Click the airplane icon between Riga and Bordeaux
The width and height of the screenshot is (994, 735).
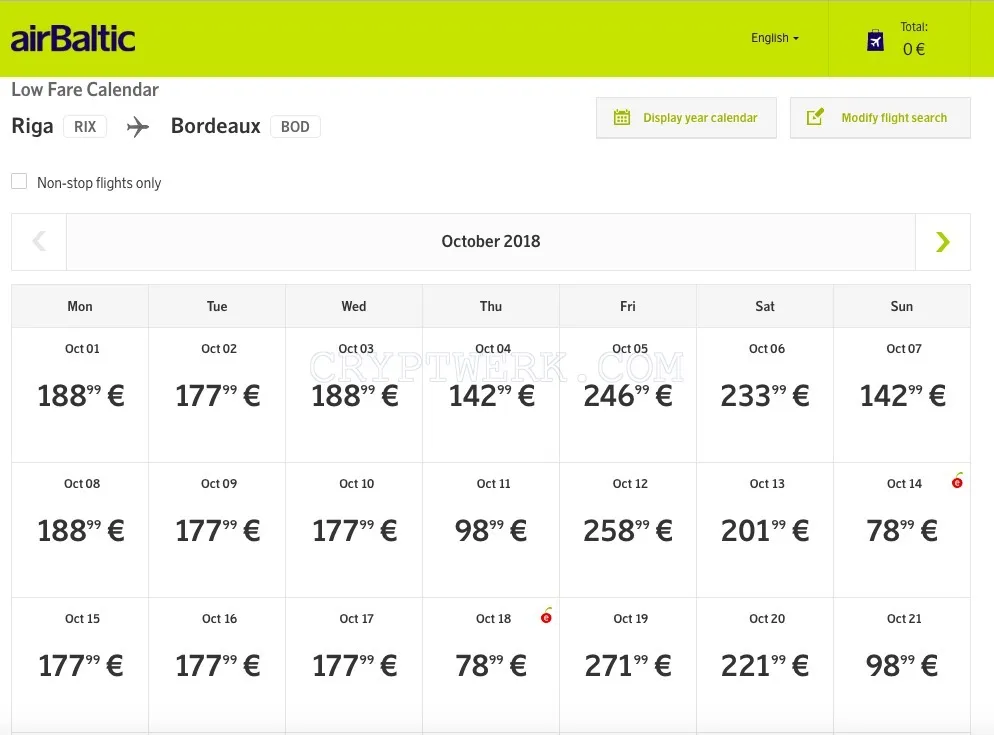point(138,127)
